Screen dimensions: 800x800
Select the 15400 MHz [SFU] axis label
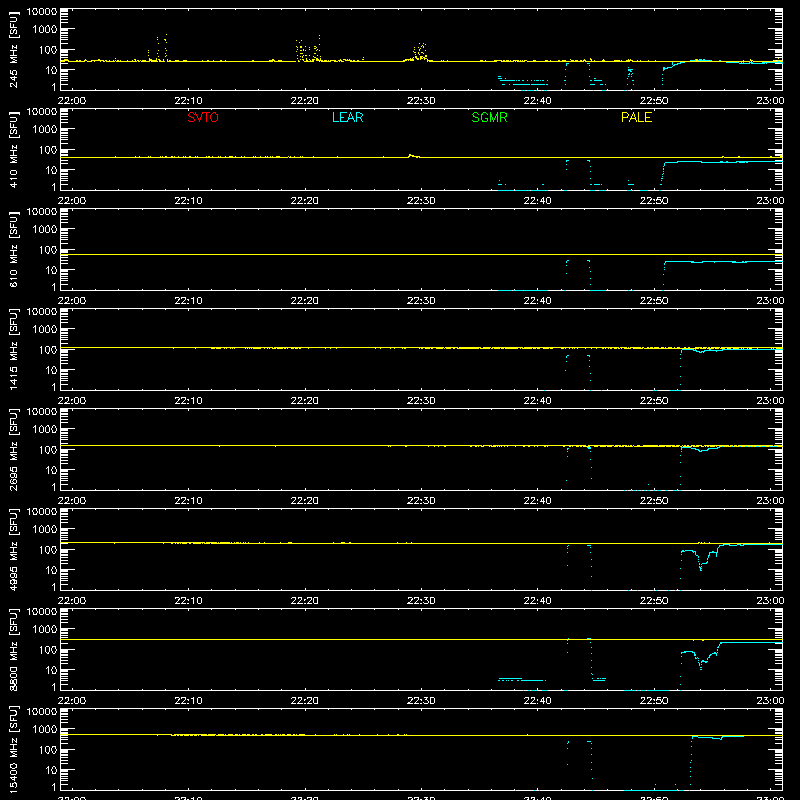tap(14, 749)
